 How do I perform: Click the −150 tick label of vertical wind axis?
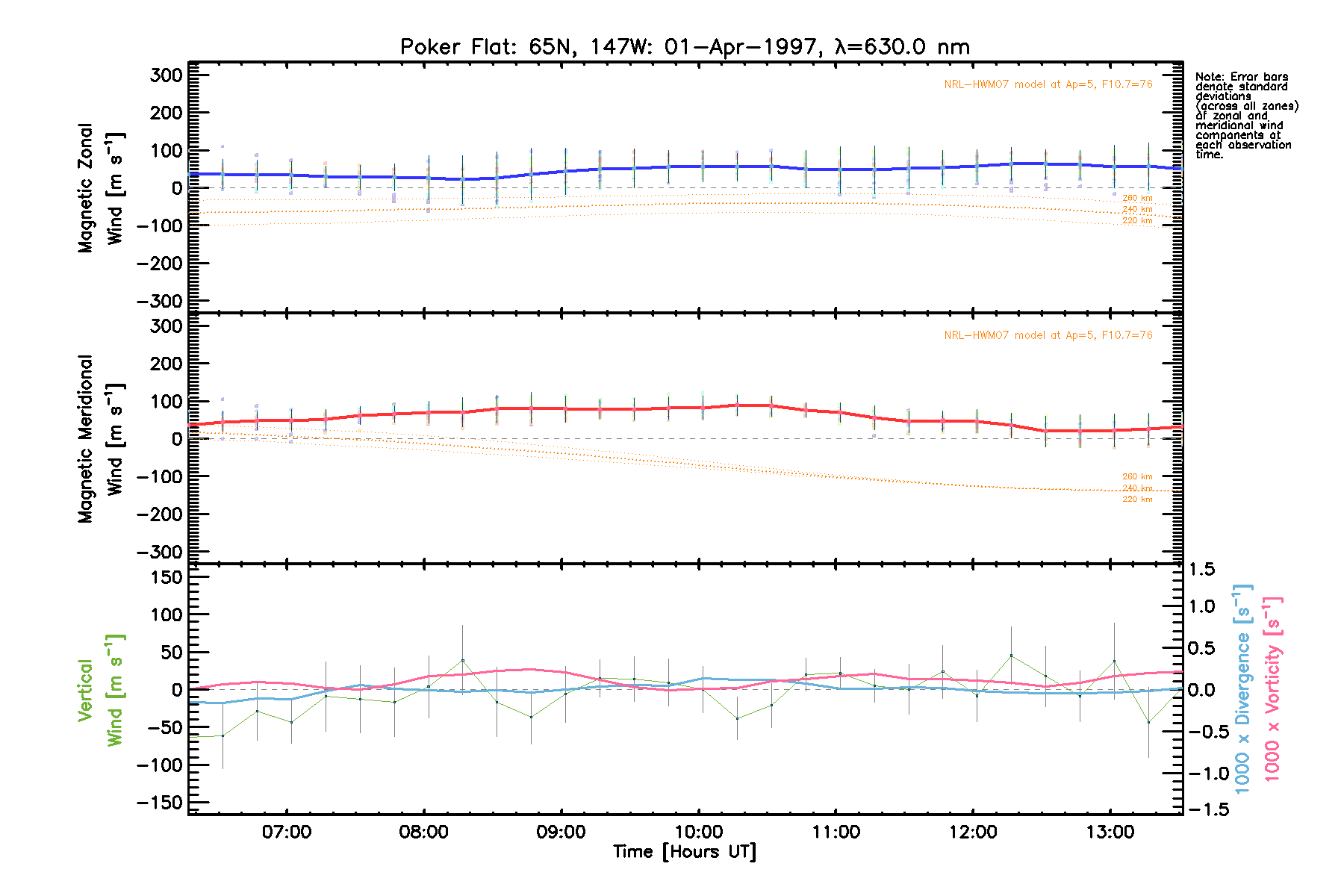click(159, 803)
